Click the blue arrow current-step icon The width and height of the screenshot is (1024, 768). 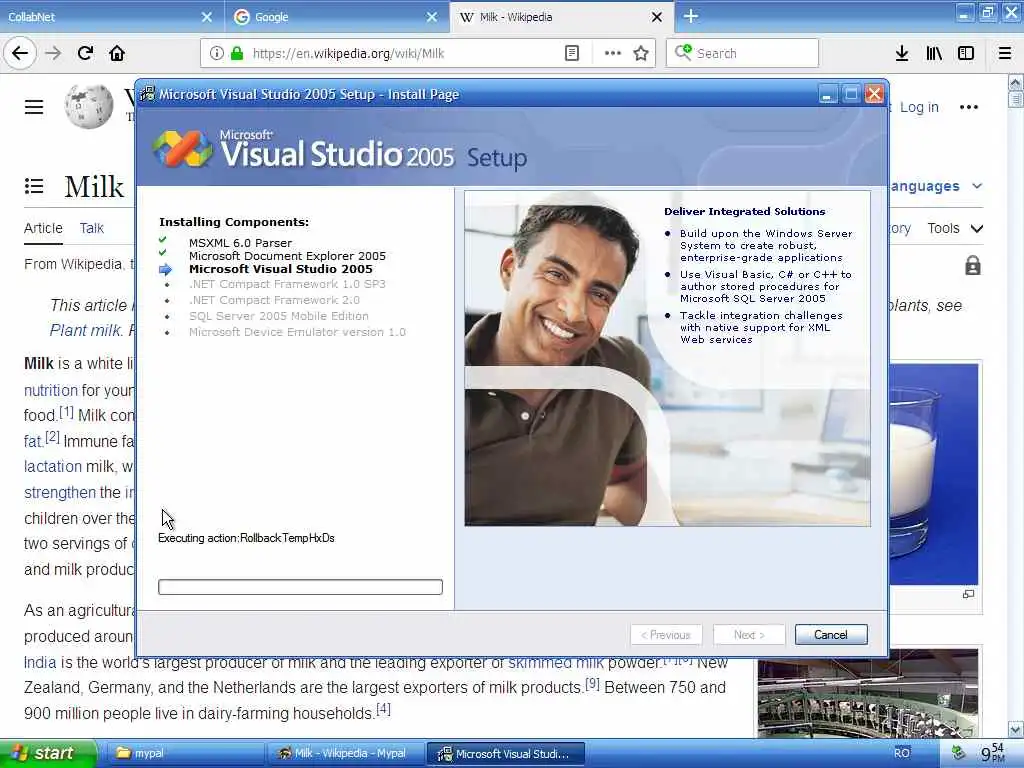(x=166, y=270)
